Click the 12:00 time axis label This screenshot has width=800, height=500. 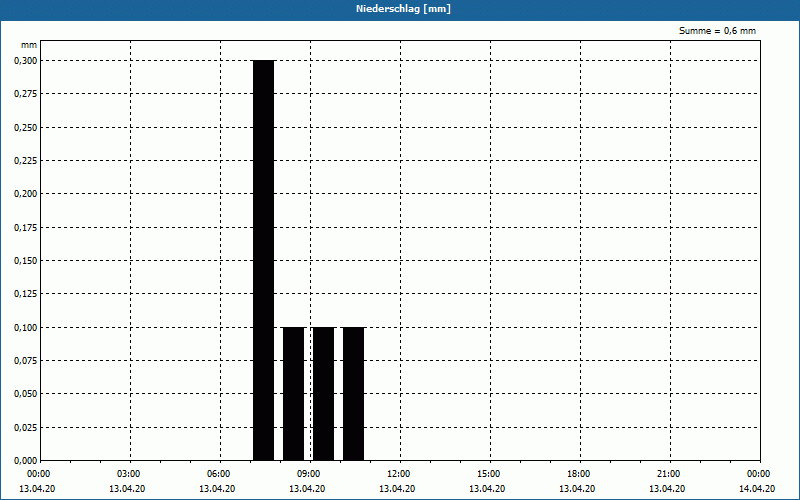coord(399,474)
